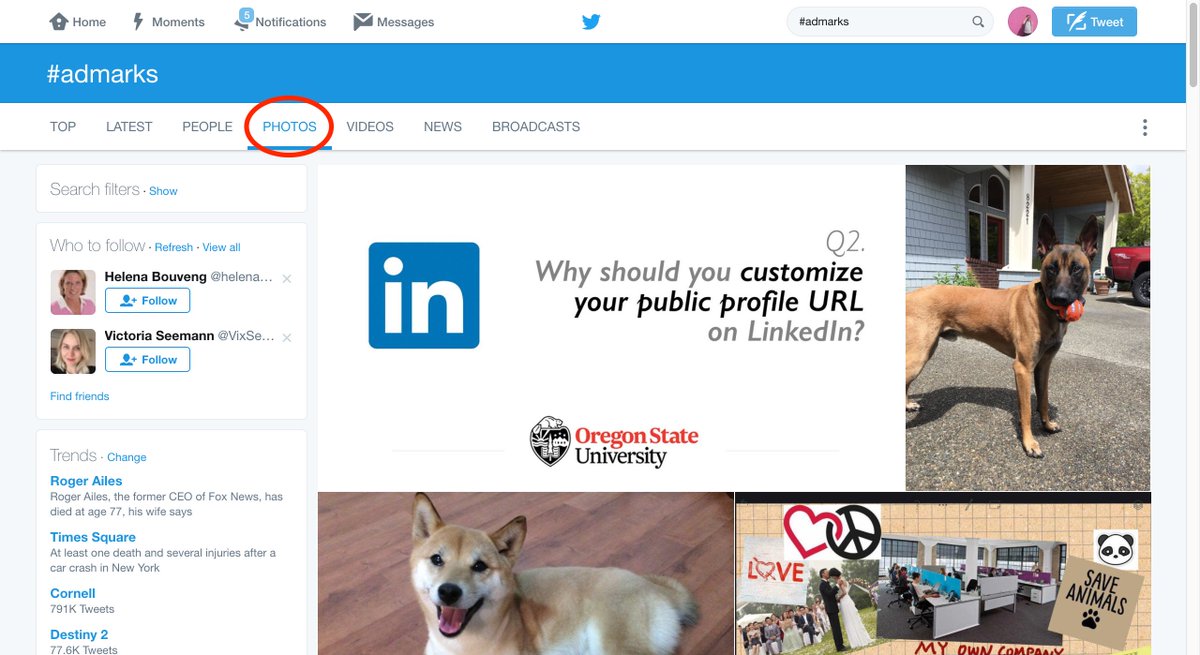Switch to the TOP tab

pos(63,127)
